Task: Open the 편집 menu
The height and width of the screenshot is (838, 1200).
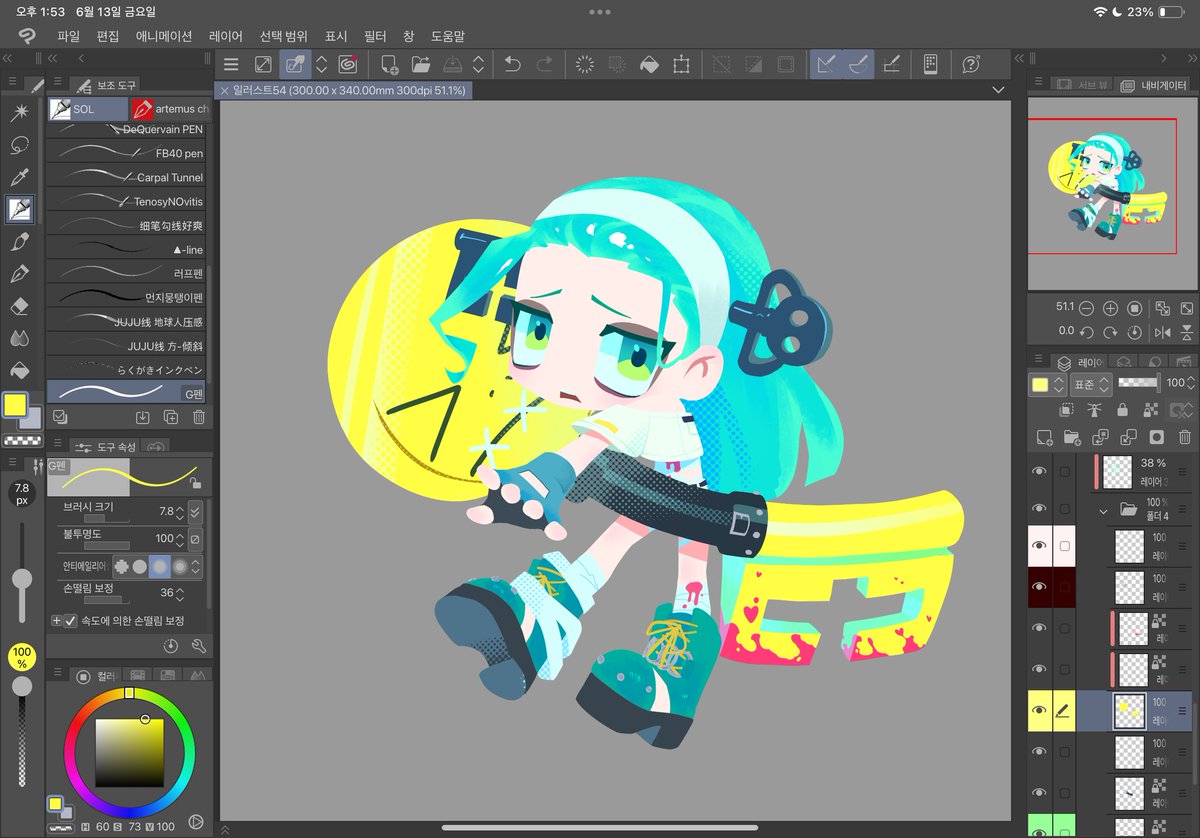Action: point(107,36)
